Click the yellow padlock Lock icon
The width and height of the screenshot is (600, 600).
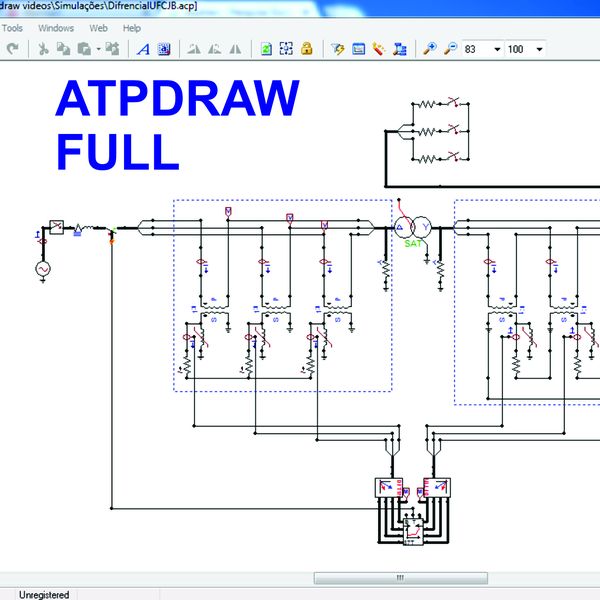(307, 49)
